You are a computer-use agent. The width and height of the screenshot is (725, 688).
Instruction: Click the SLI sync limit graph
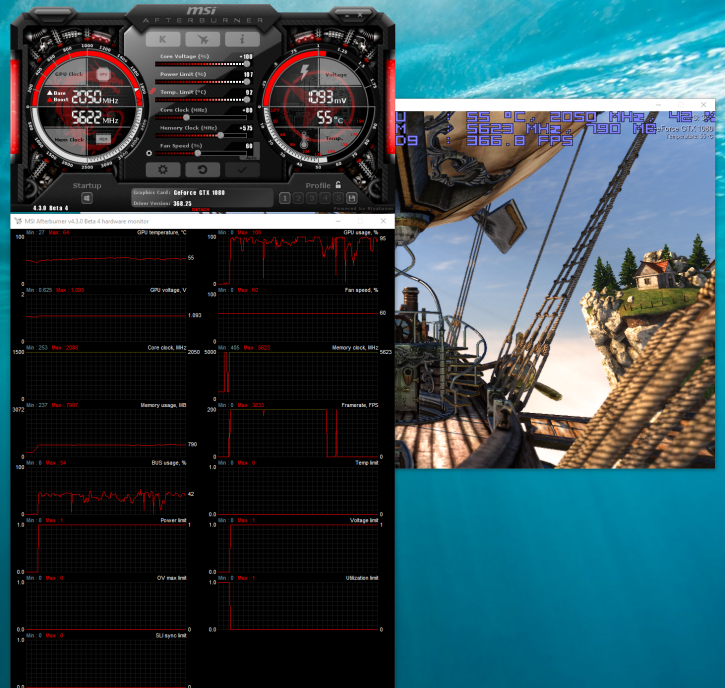106,663
